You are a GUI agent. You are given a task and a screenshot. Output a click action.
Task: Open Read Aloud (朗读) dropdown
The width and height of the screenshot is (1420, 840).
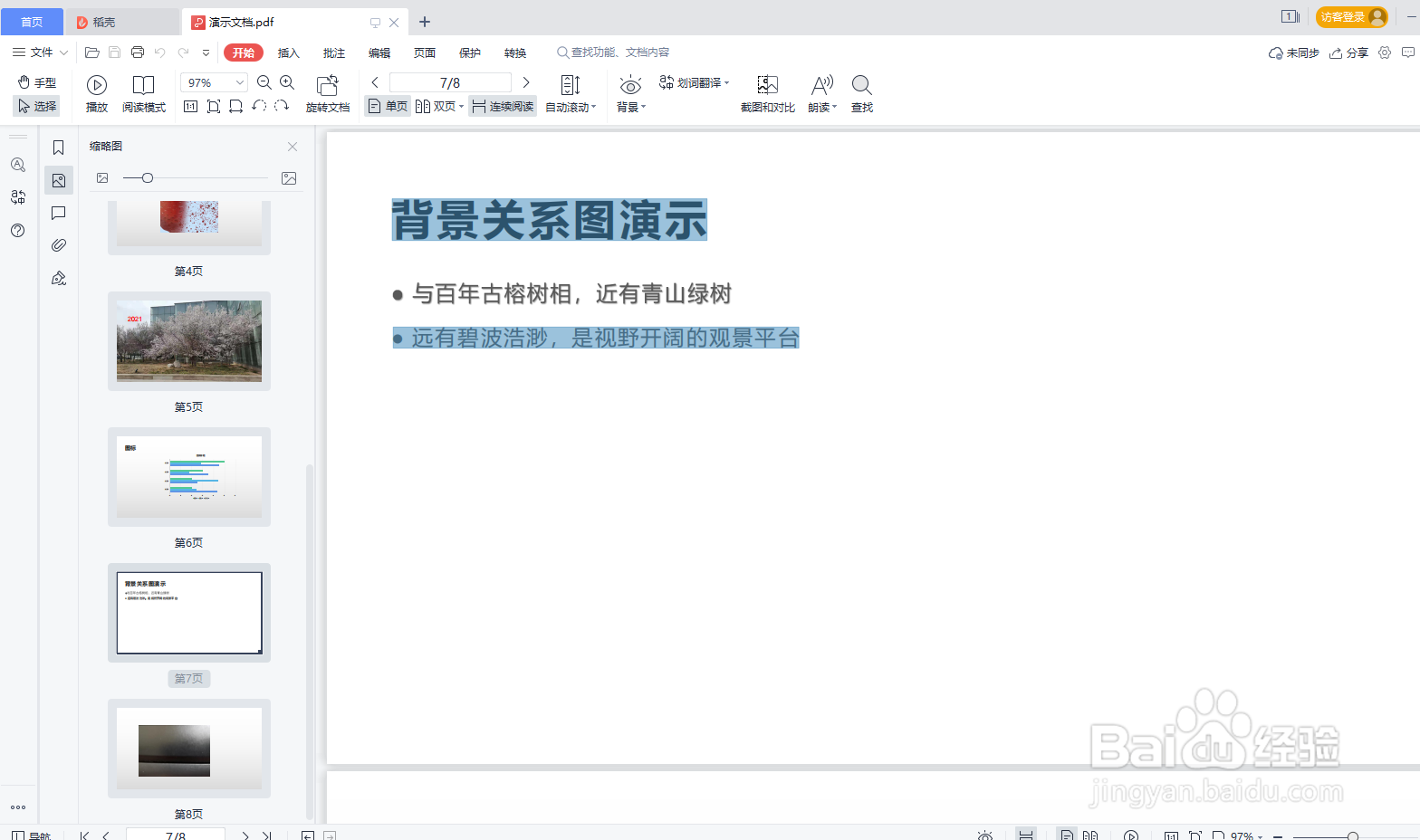[x=822, y=94]
